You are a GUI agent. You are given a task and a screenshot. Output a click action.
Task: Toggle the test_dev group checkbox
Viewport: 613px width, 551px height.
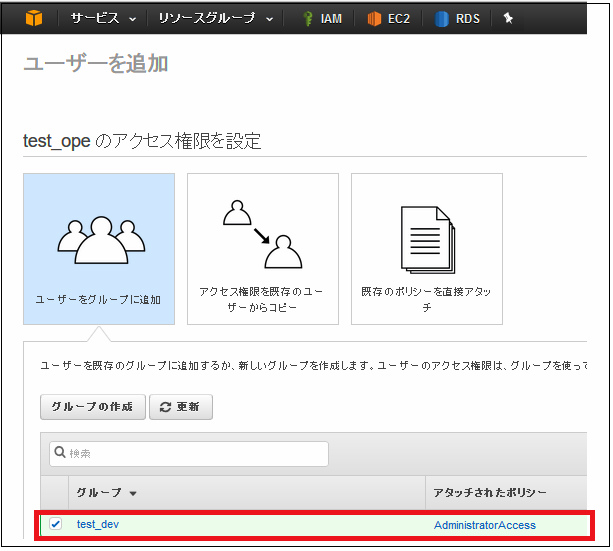(56, 524)
